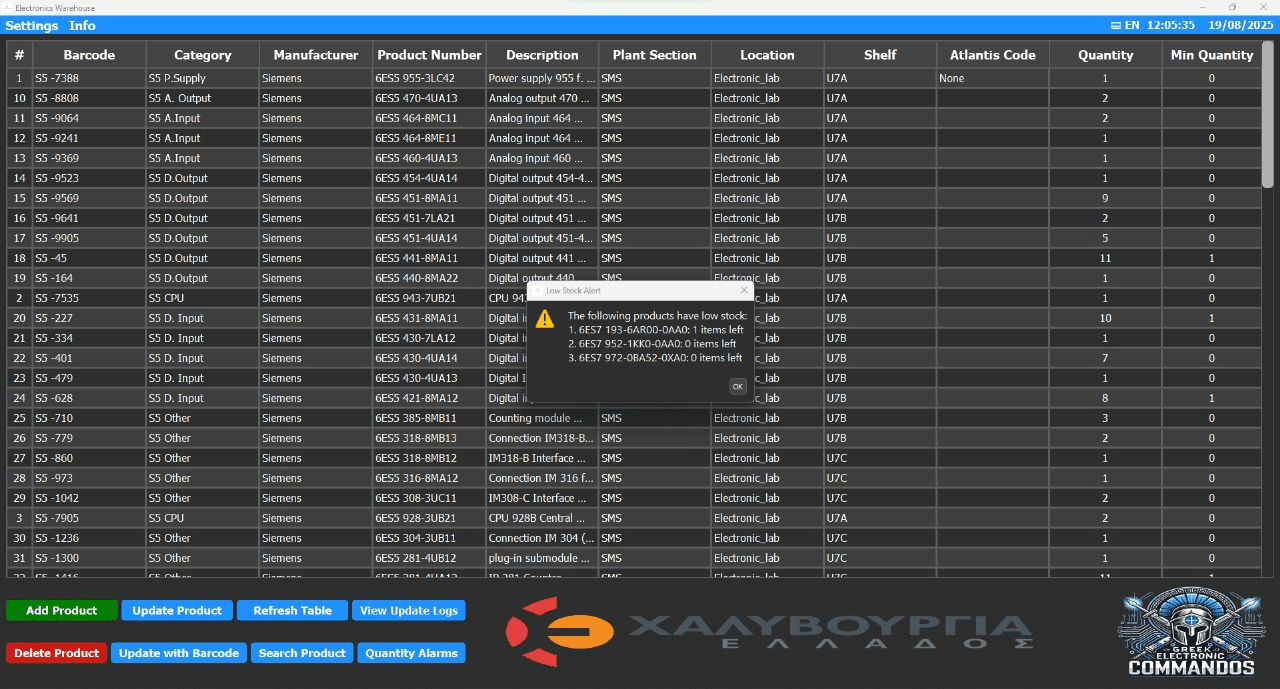Click the Quantity column header
The height and width of the screenshot is (689, 1280).
[1105, 55]
